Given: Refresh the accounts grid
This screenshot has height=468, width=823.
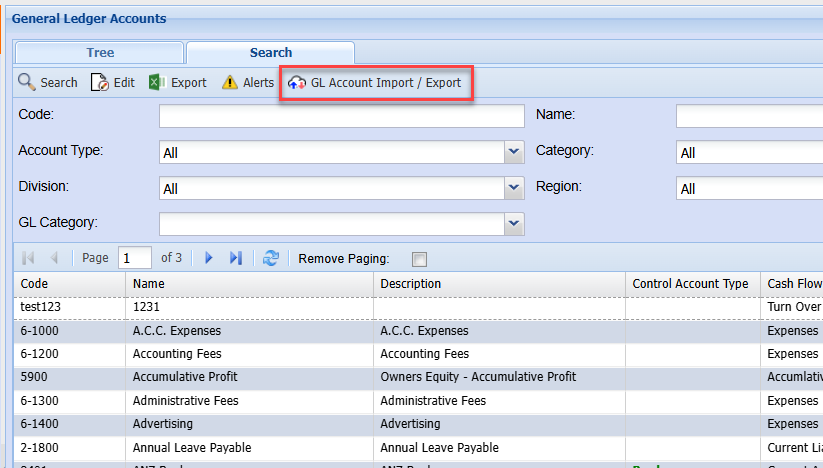Looking at the screenshot, I should click(271, 258).
